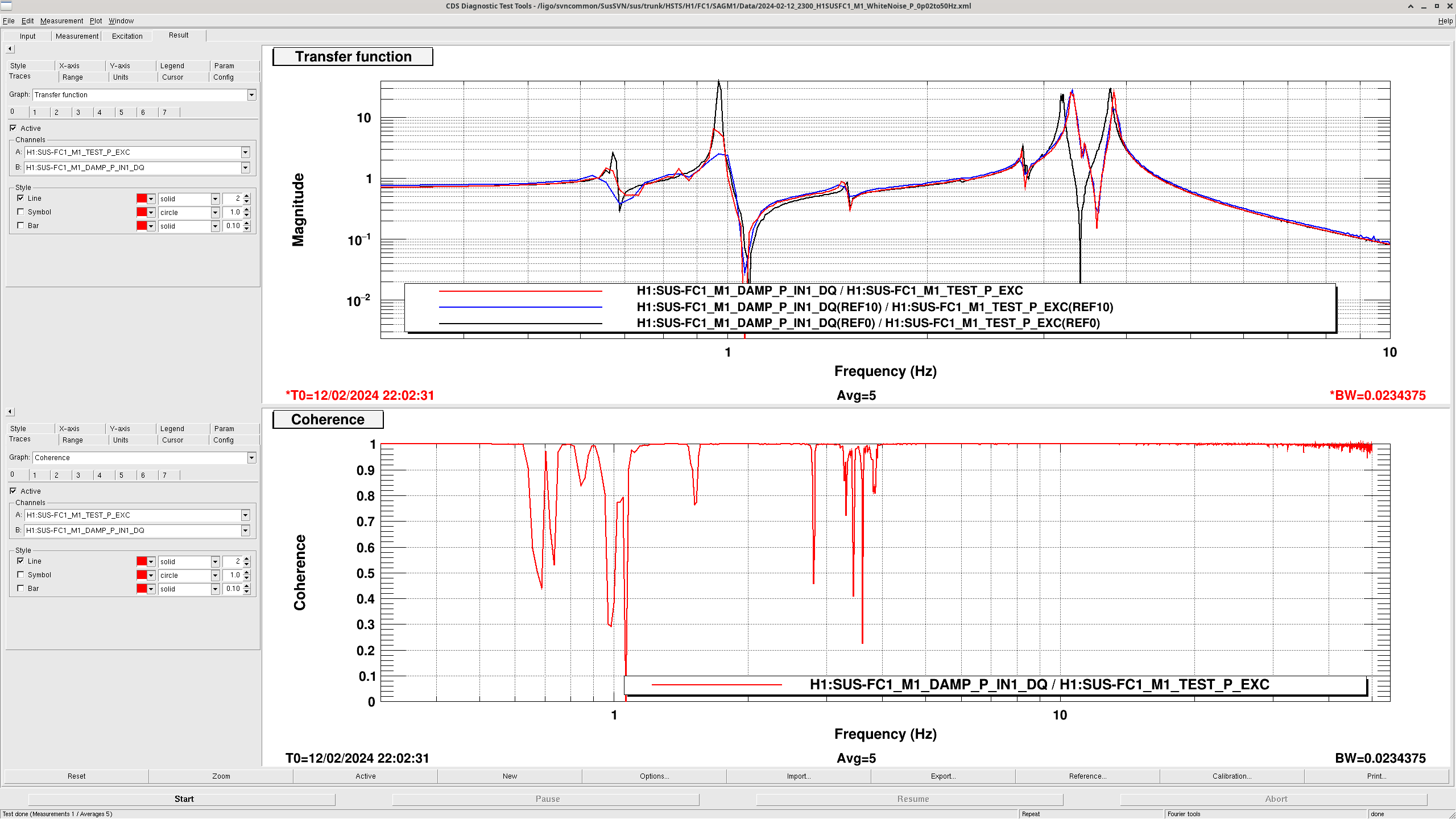The image size is (1456, 819).
Task: Enable Symbol checkbox in top panel
Action: coord(21,212)
